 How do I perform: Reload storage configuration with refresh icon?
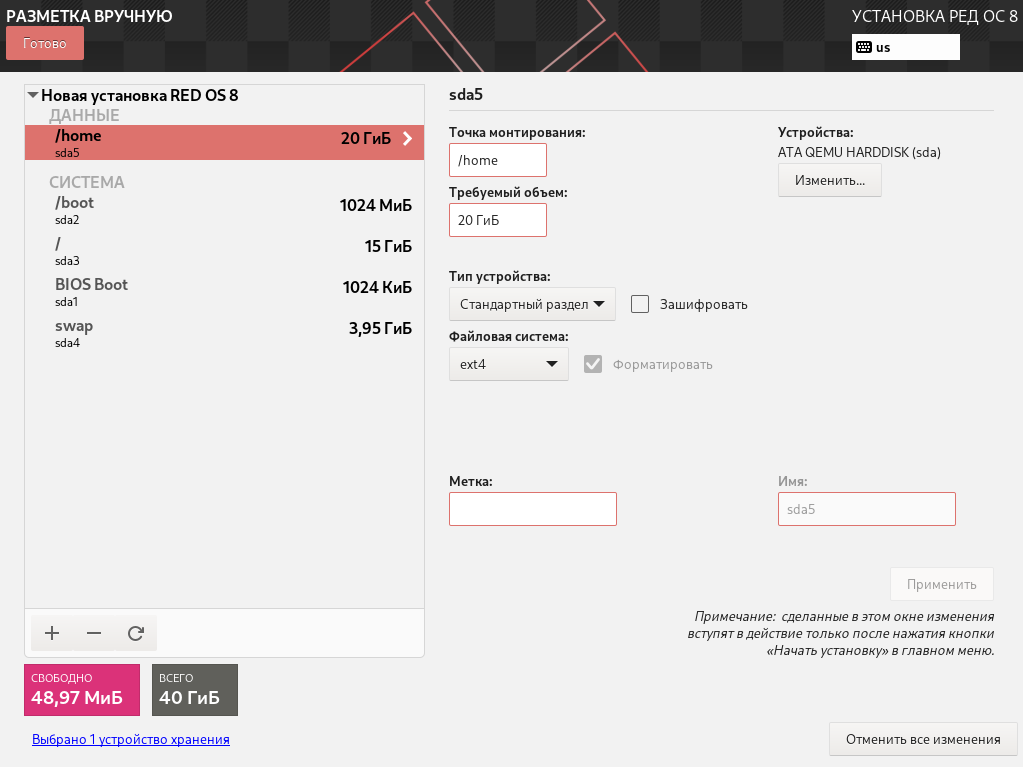tap(136, 633)
